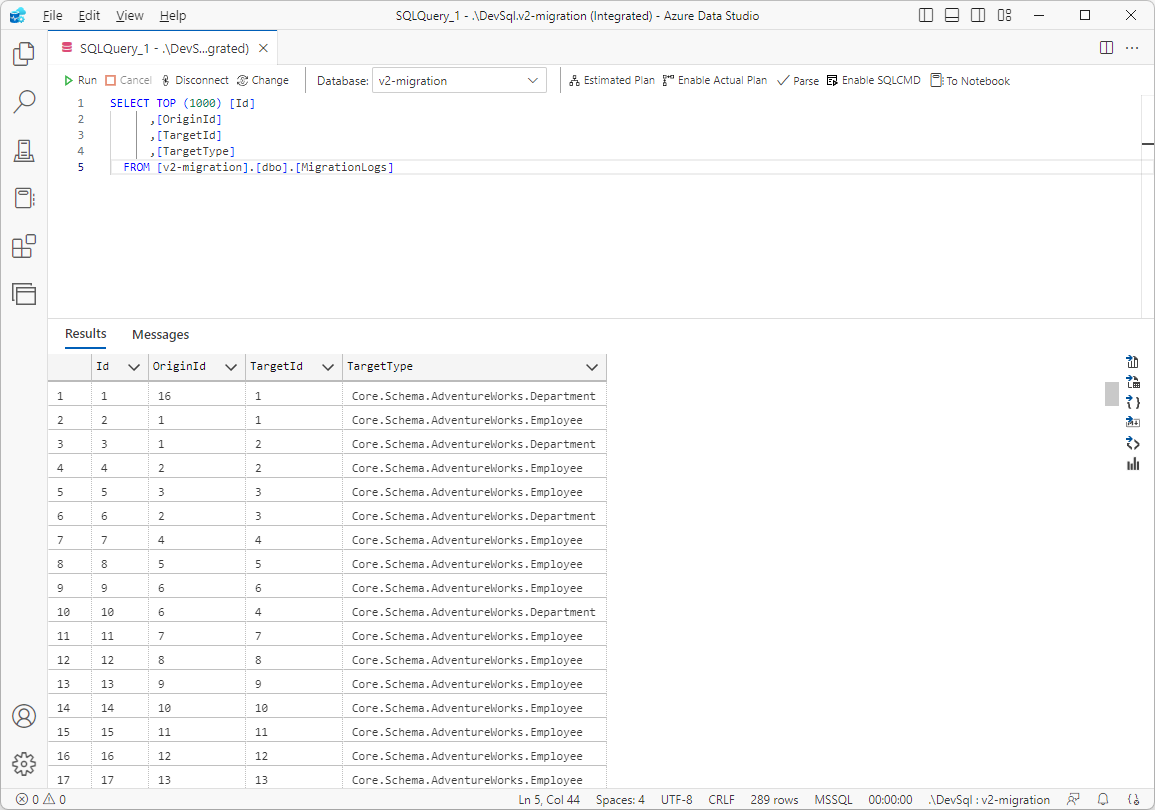
Task: Open the TargetType column filter dropdown
Action: (591, 367)
